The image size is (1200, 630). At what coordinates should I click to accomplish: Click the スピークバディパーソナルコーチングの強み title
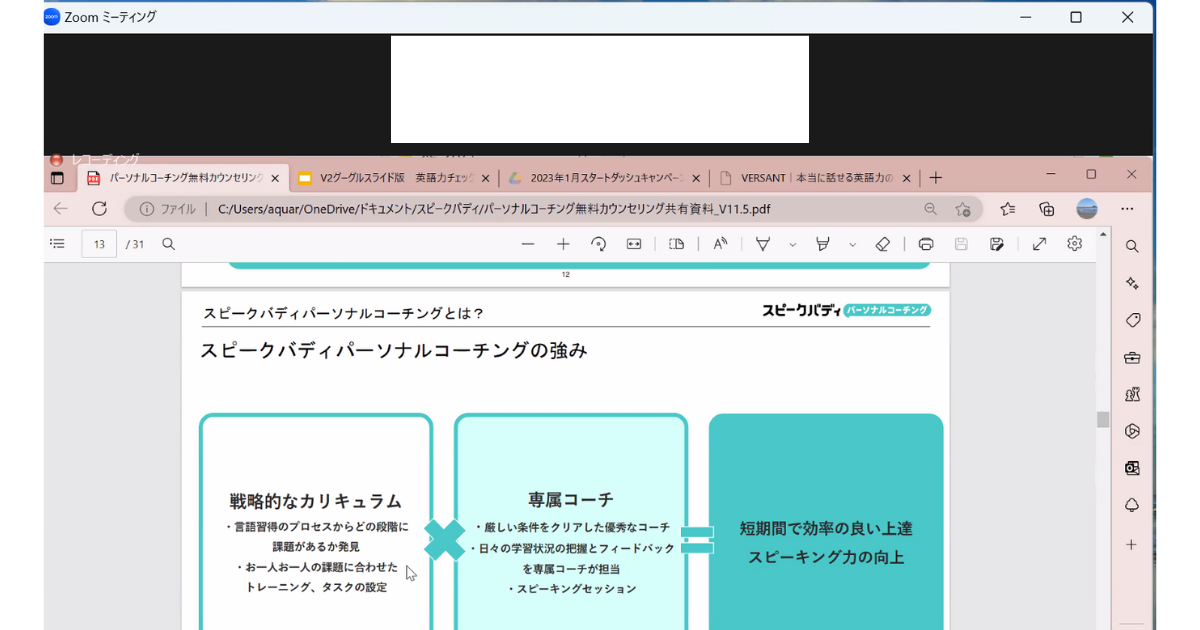point(393,350)
